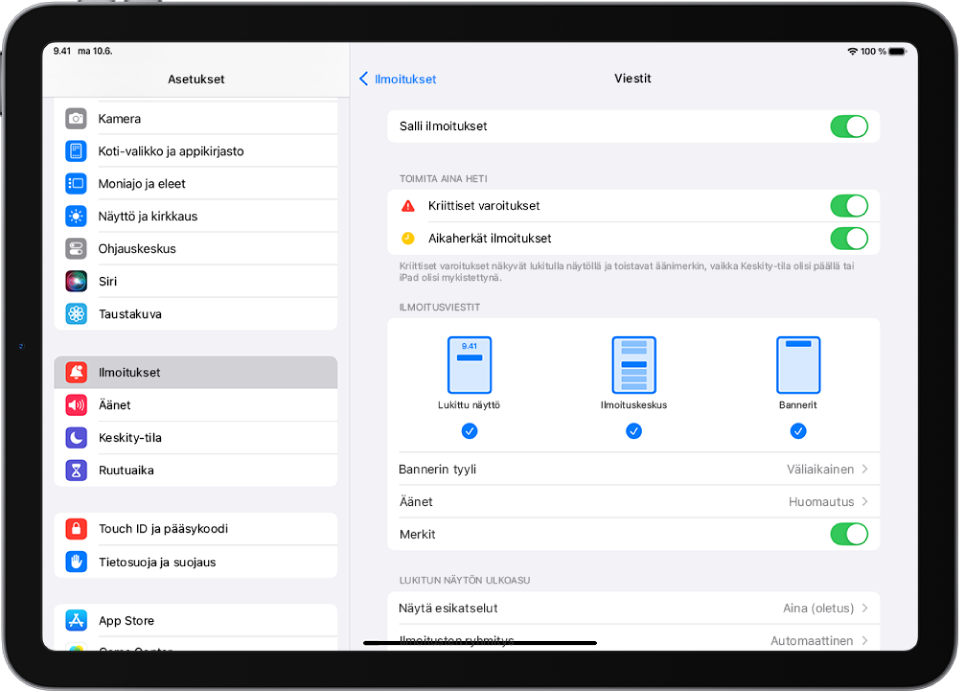The height and width of the screenshot is (692, 960).
Task: Tap the Väliaikainen value text
Action: point(820,469)
